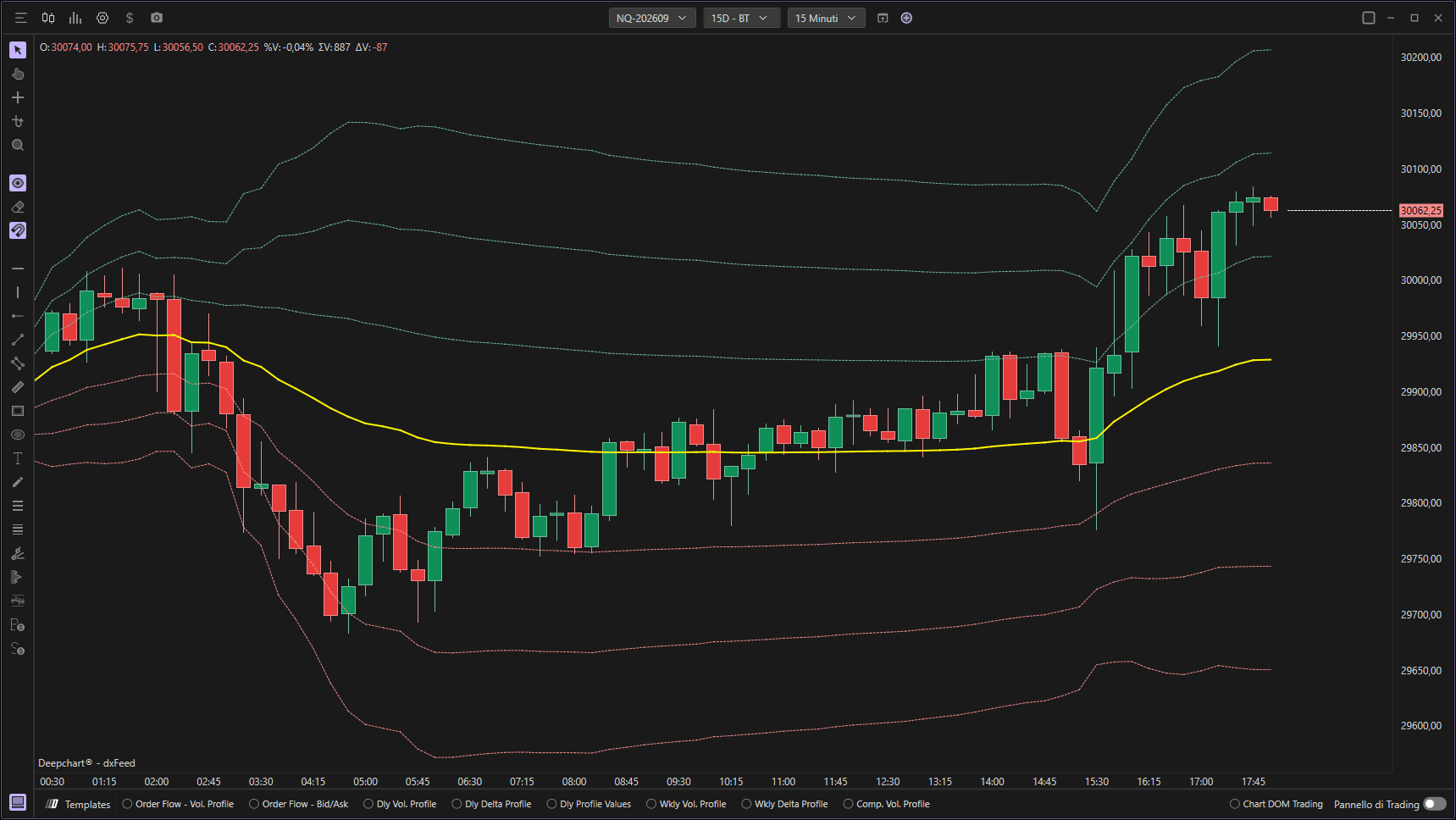Click the 08:00 time axis label
This screenshot has height=820, width=1456.
[x=574, y=782]
